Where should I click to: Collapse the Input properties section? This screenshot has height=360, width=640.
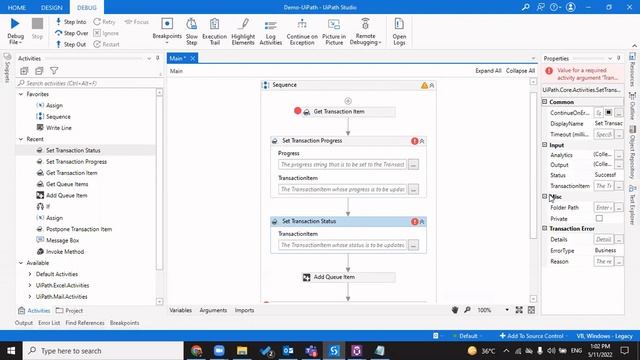pyautogui.click(x=545, y=145)
